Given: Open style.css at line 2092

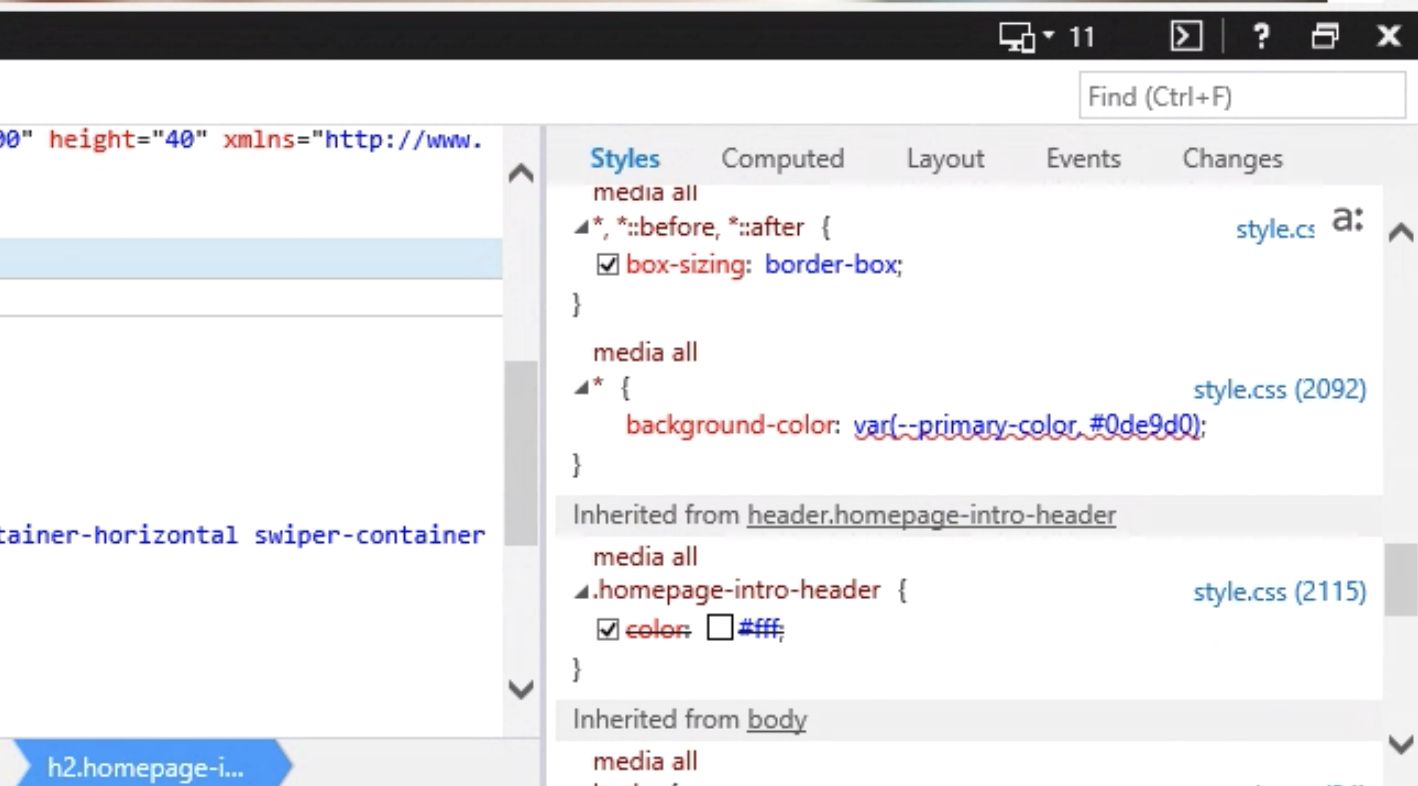Looking at the screenshot, I should pos(1279,390).
